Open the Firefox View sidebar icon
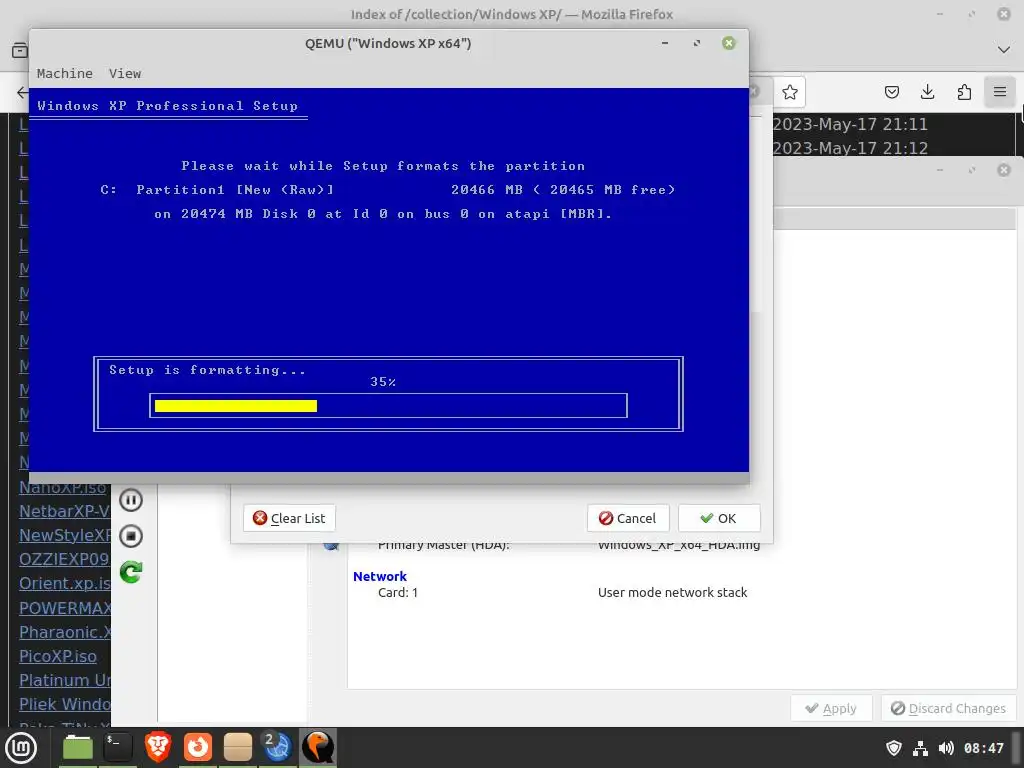This screenshot has height=768, width=1024. pyautogui.click(x=20, y=50)
